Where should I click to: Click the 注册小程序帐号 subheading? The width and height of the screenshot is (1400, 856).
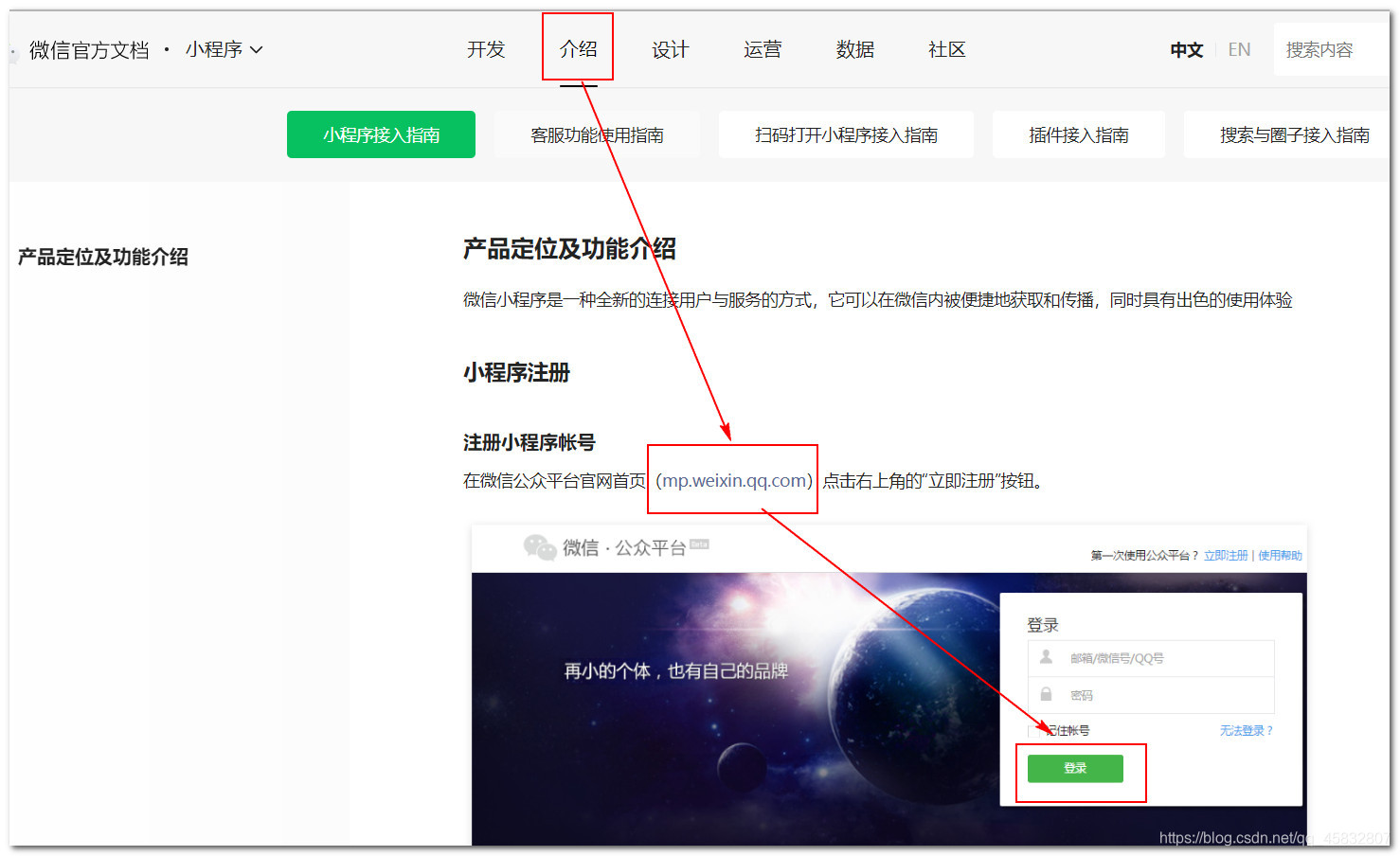point(529,442)
